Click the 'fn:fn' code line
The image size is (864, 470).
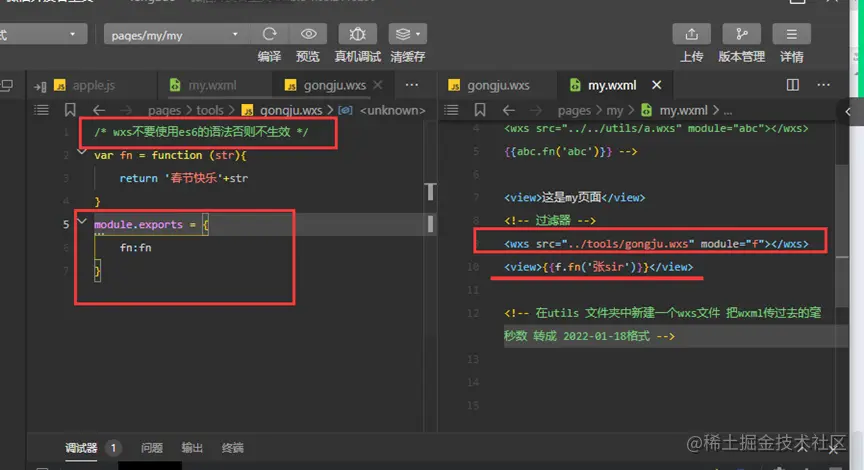(136, 247)
